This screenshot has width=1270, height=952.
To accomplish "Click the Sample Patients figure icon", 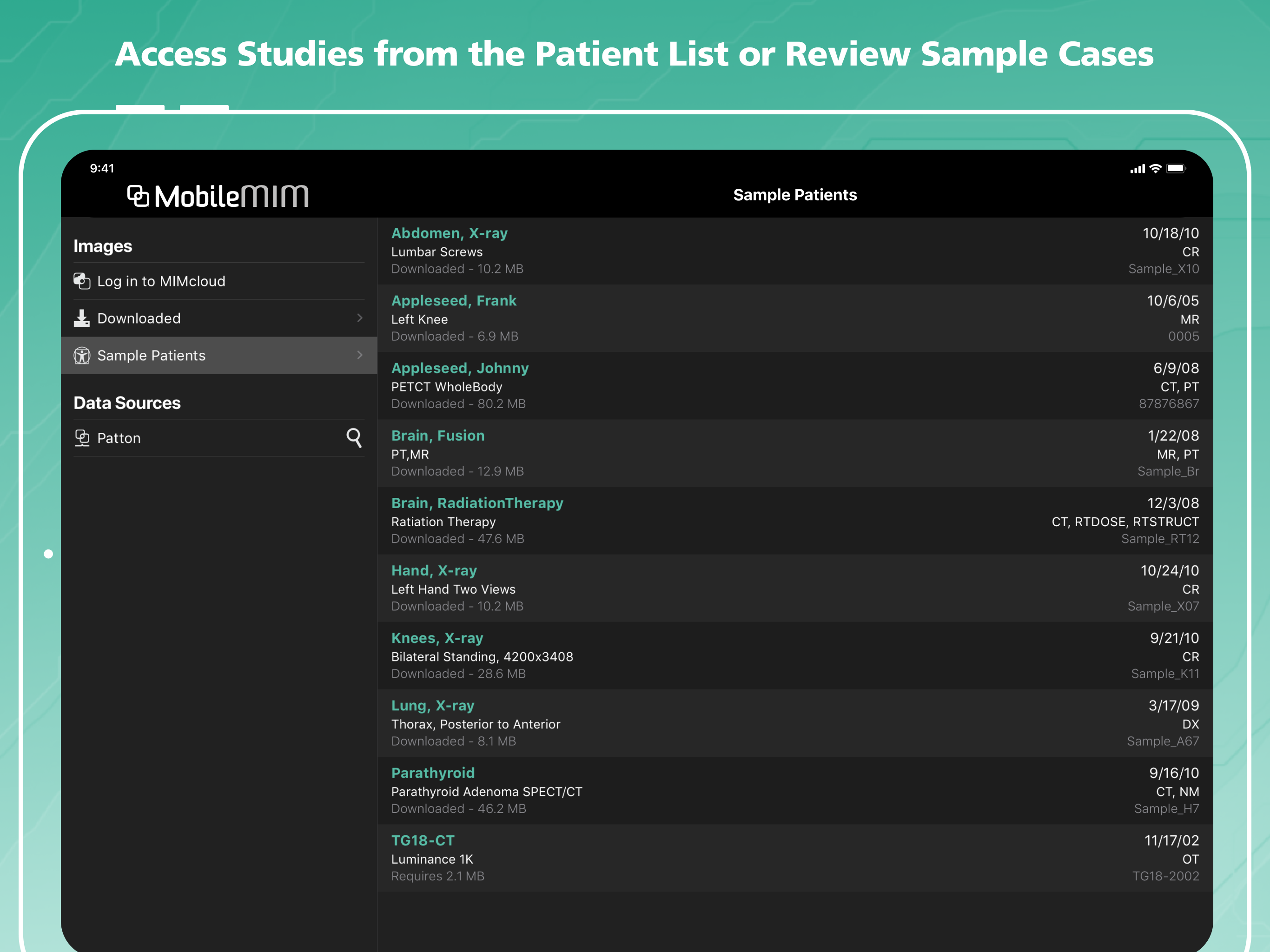I will pyautogui.click(x=81, y=356).
